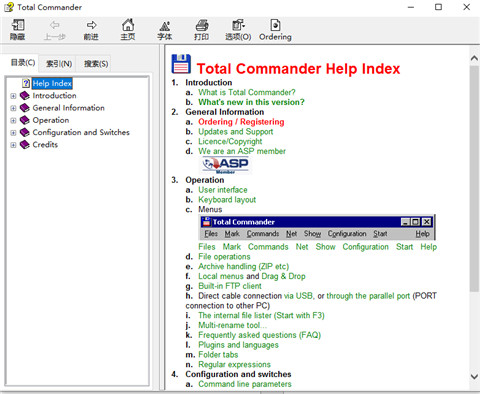Screen dimensions: 480x394
Task: Expand the General Information tree node
Action: [13, 108]
